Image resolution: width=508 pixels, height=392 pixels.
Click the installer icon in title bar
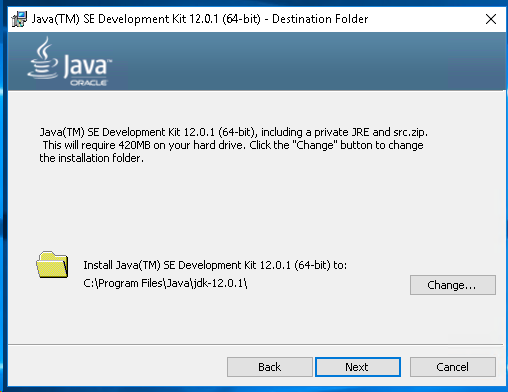click(x=19, y=19)
